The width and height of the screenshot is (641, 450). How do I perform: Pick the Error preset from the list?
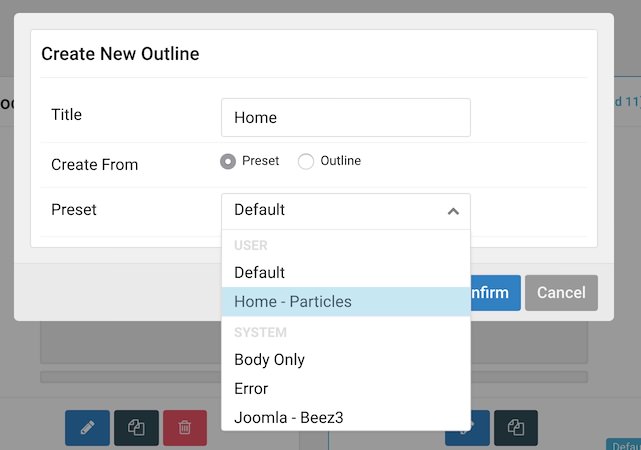point(251,388)
